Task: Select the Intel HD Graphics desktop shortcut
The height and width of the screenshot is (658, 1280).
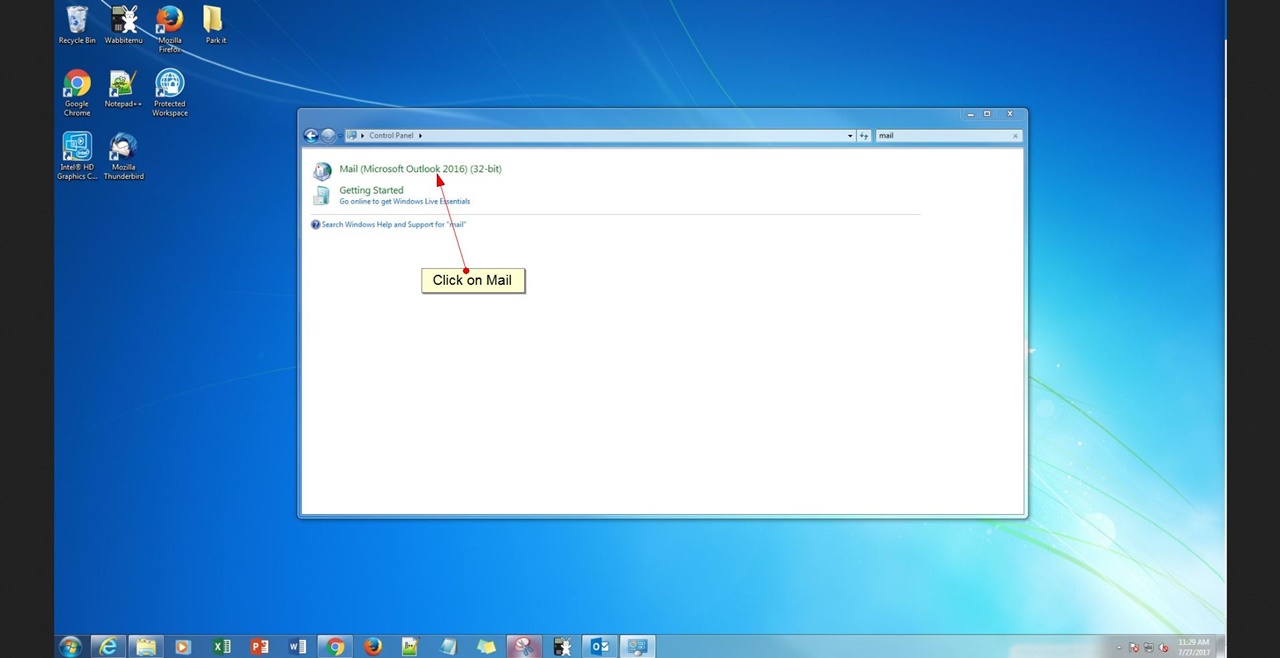Action: 77,156
